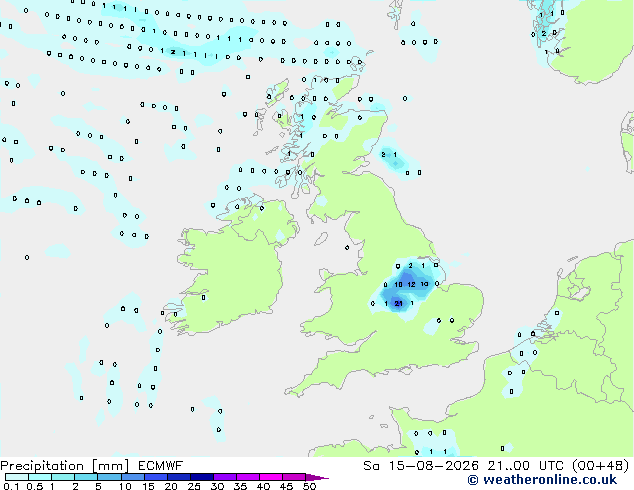Viewport: 634px width, 490px height.
Task: Click the '21..00 UTC' time text
Action: (x=526, y=466)
